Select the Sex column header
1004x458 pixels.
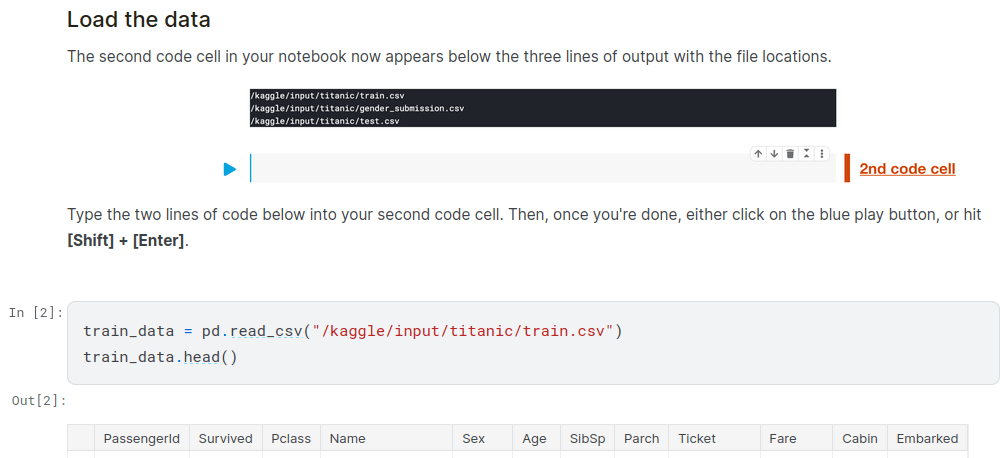pos(473,438)
